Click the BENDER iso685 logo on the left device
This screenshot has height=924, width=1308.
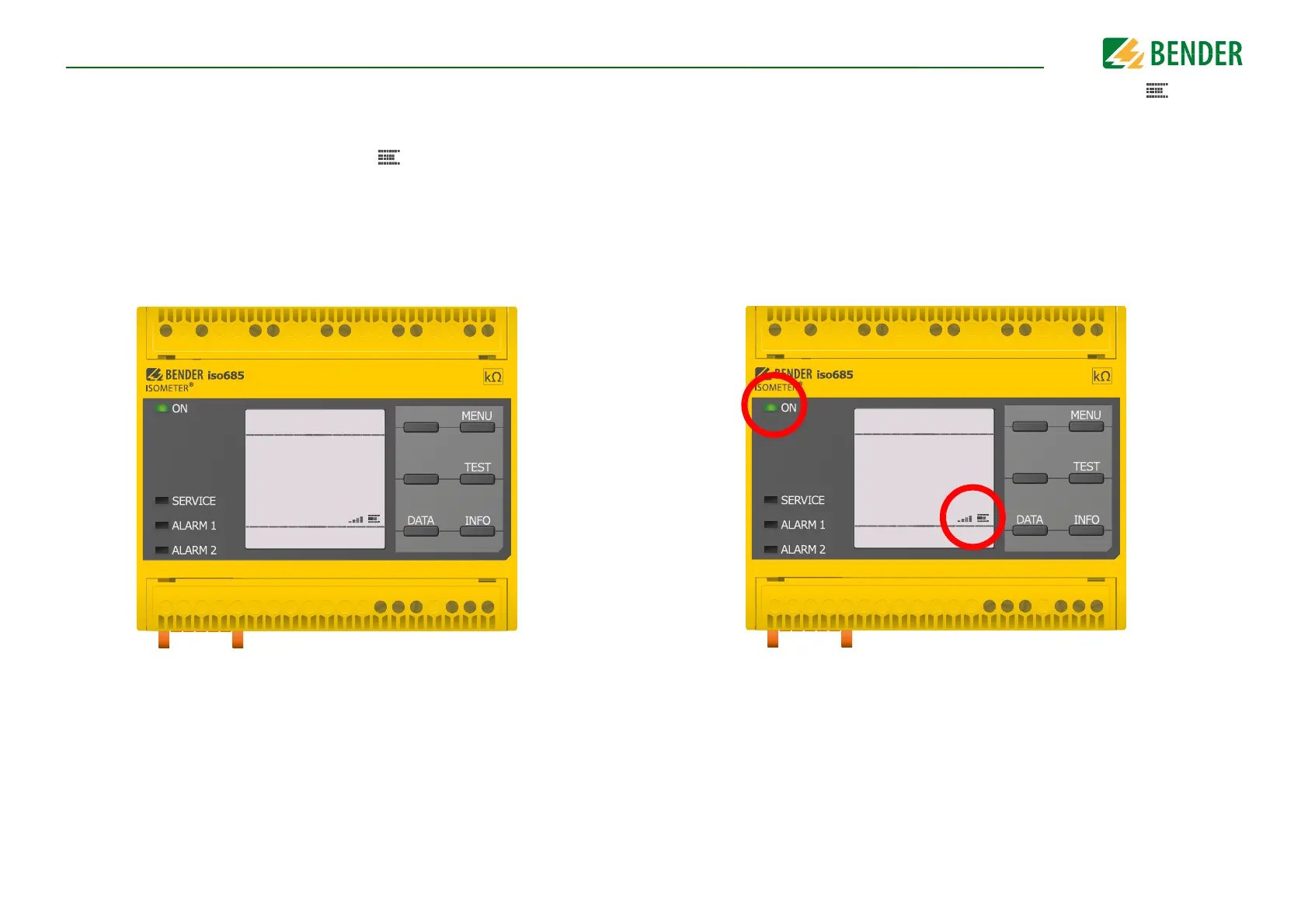pyautogui.click(x=195, y=375)
